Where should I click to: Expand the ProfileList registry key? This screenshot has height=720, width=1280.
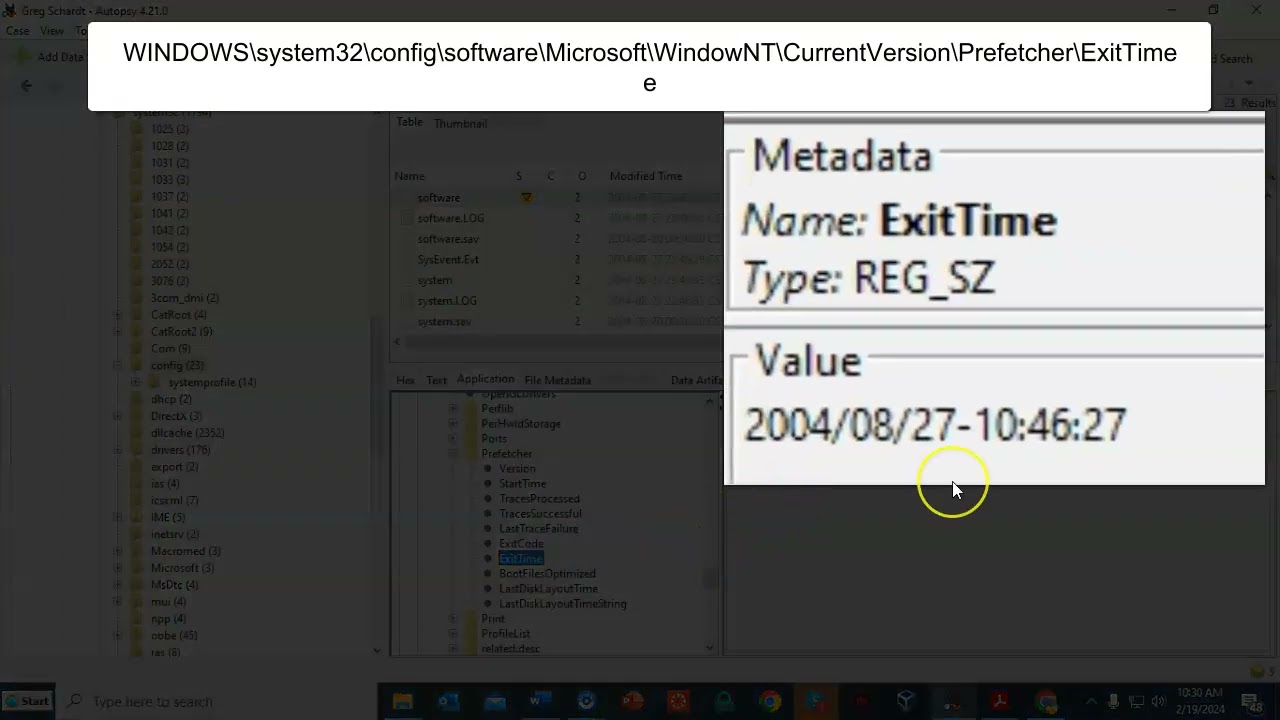(453, 634)
